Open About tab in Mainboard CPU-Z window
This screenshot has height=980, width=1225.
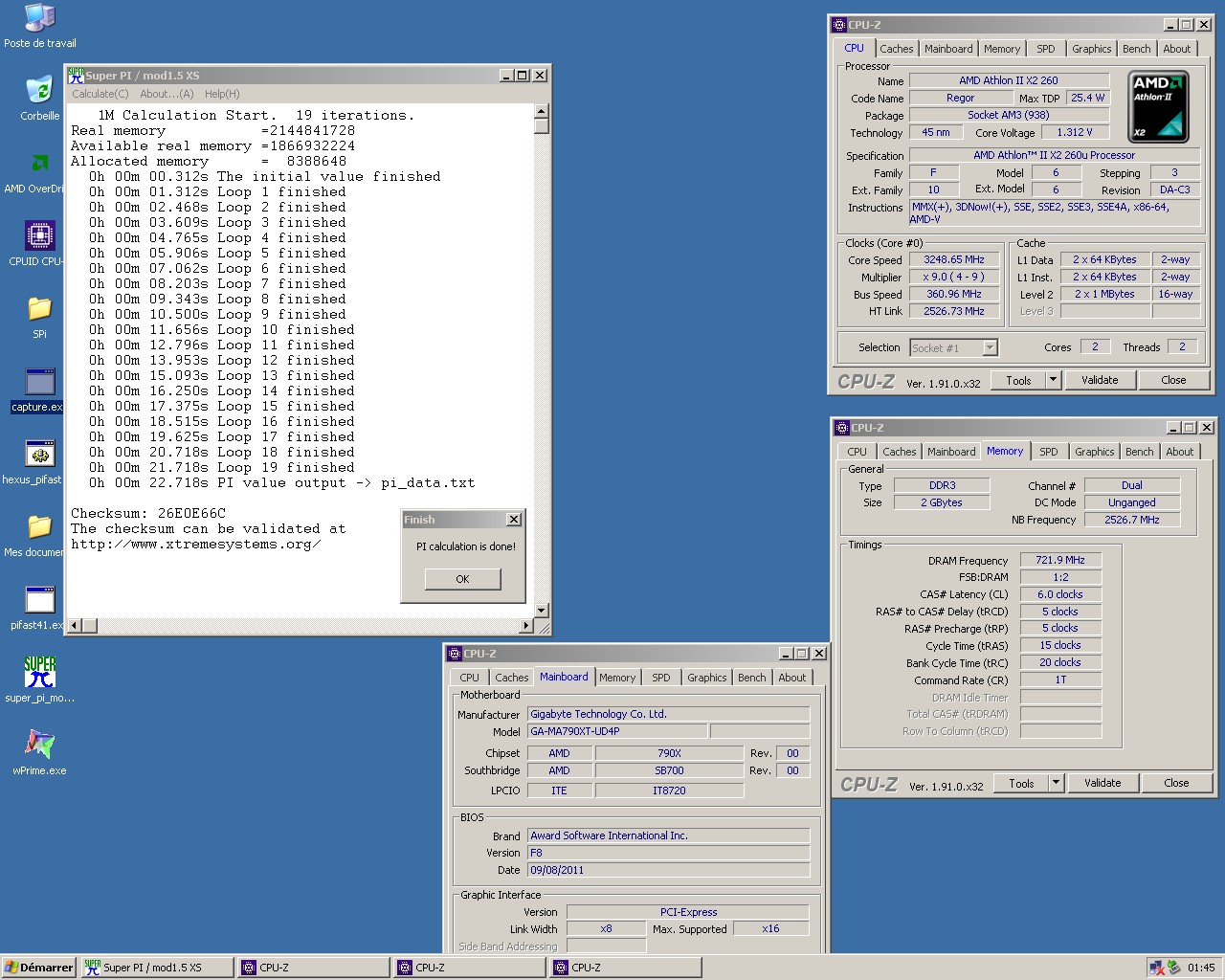[x=792, y=678]
